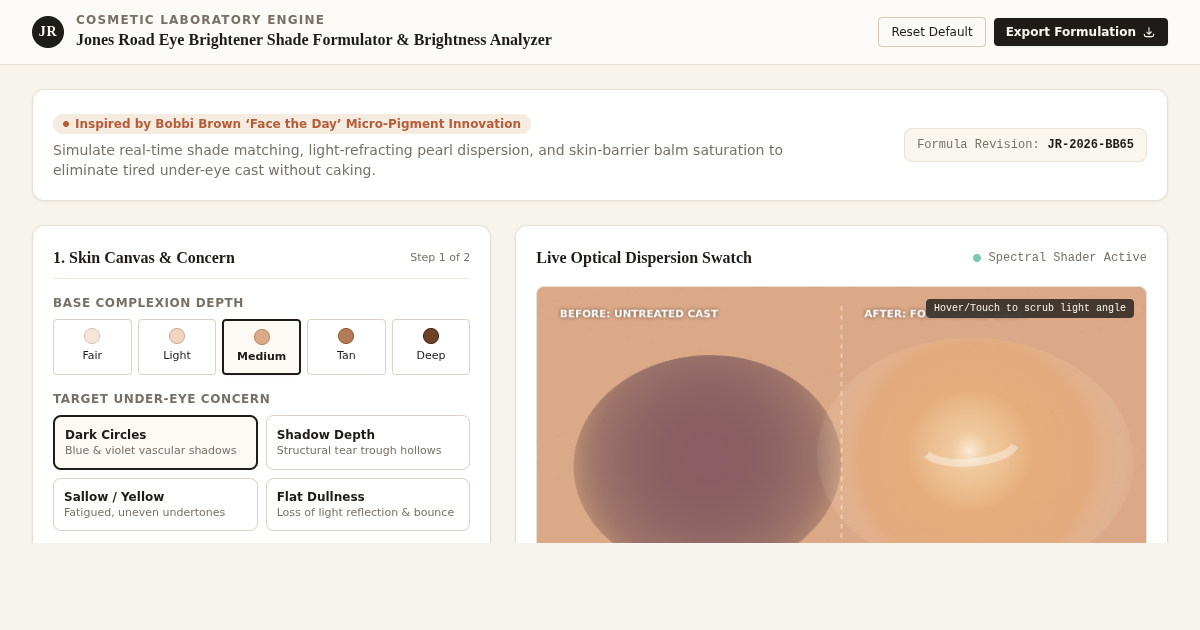Click the 'Hover/Touch to scrub light angle' tooltip
This screenshot has height=630, width=1200.
1030,308
